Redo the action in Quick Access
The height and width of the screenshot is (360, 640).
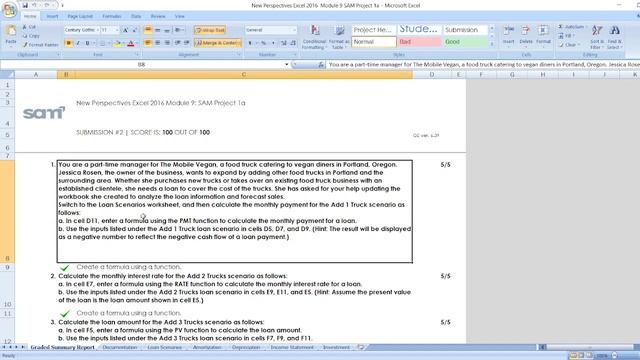(47, 5)
